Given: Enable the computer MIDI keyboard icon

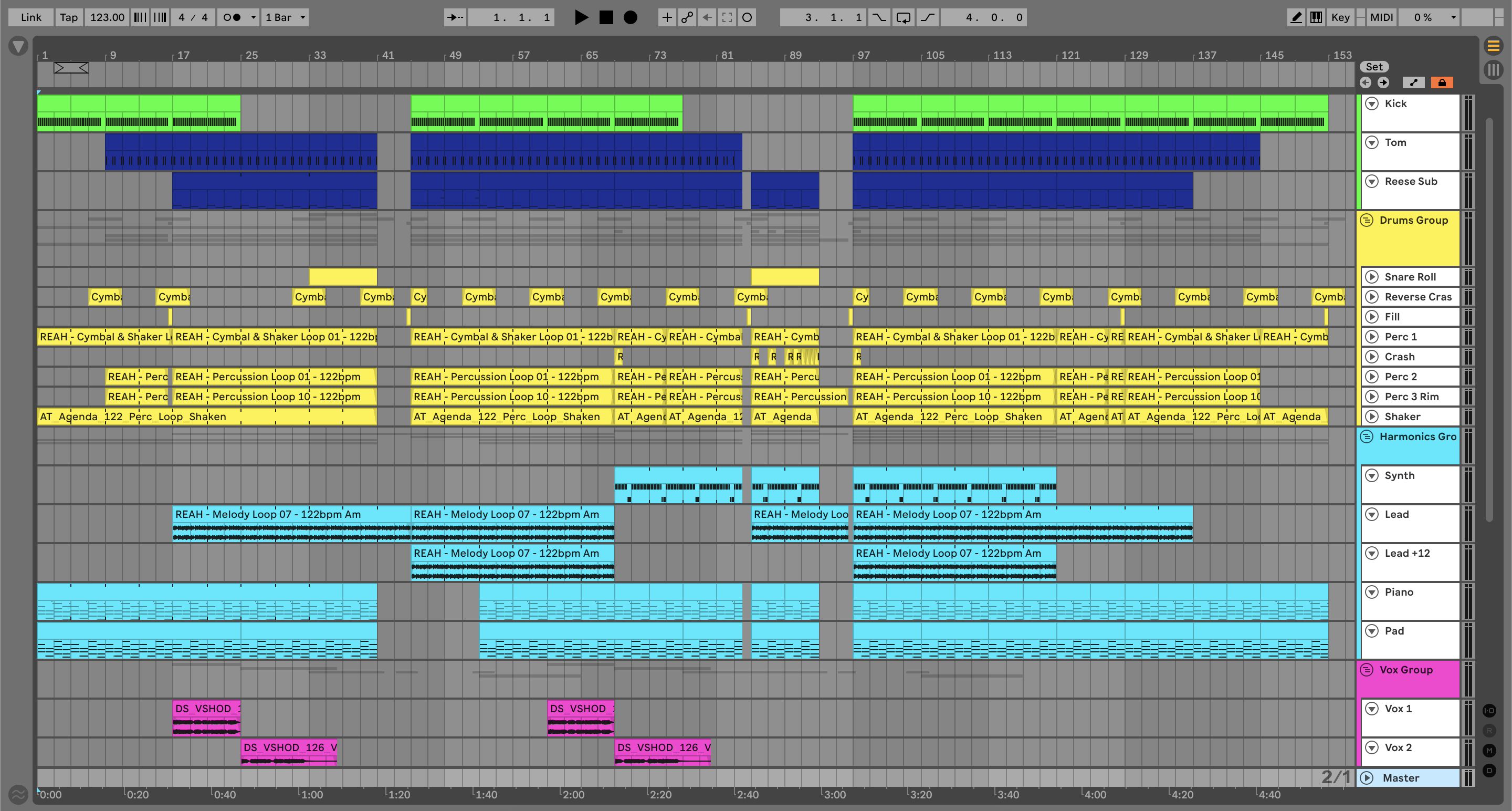Looking at the screenshot, I should [x=1316, y=18].
